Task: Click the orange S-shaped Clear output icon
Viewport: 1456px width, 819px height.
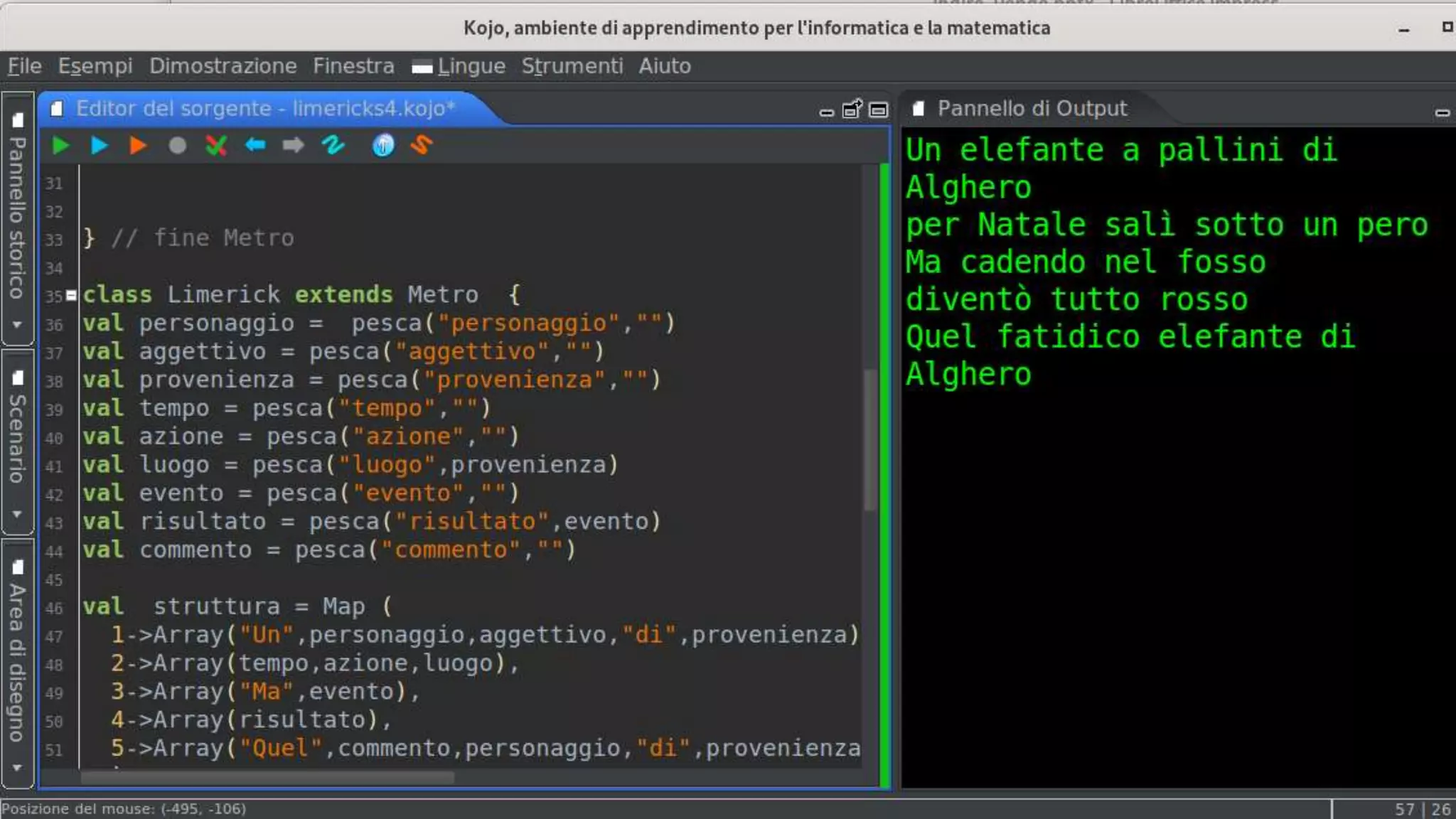Action: pyautogui.click(x=422, y=146)
